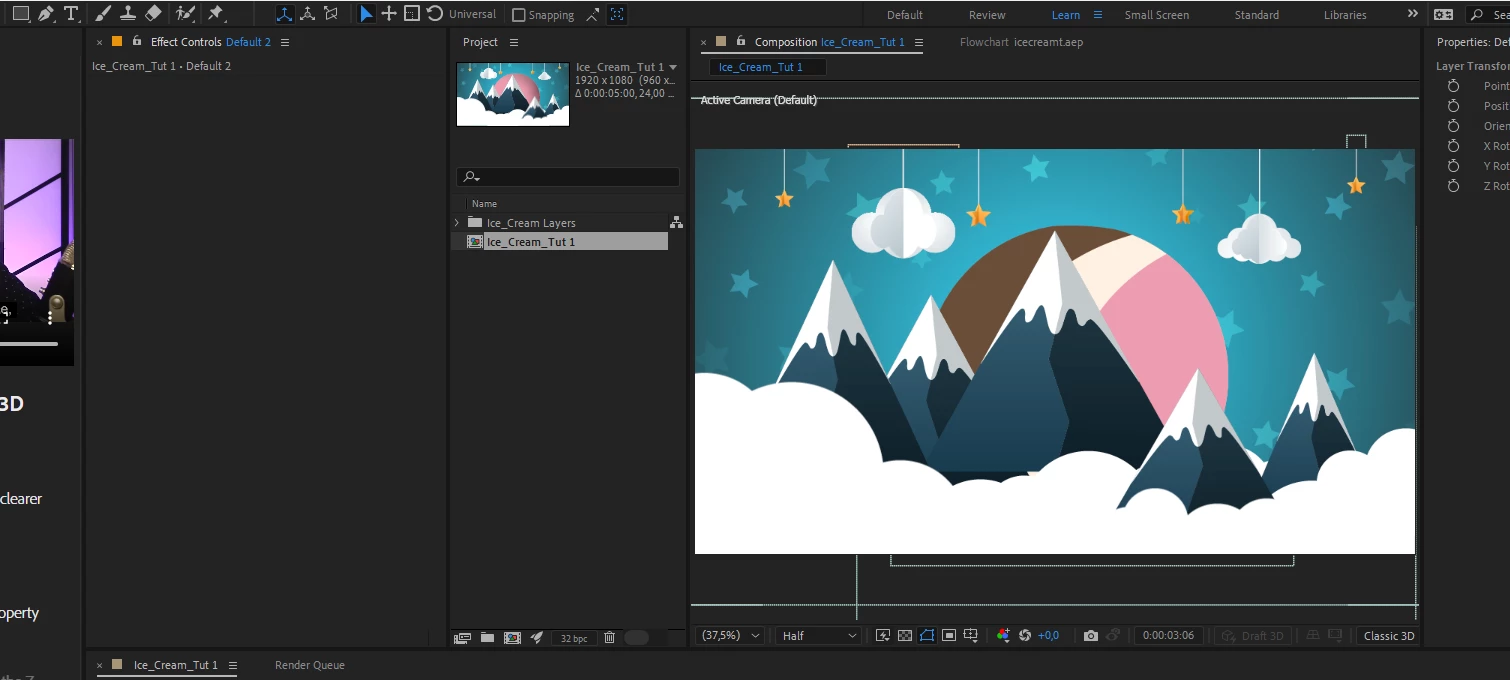Select the Rectangle shape tool
The height and width of the screenshot is (680, 1510).
coord(20,14)
